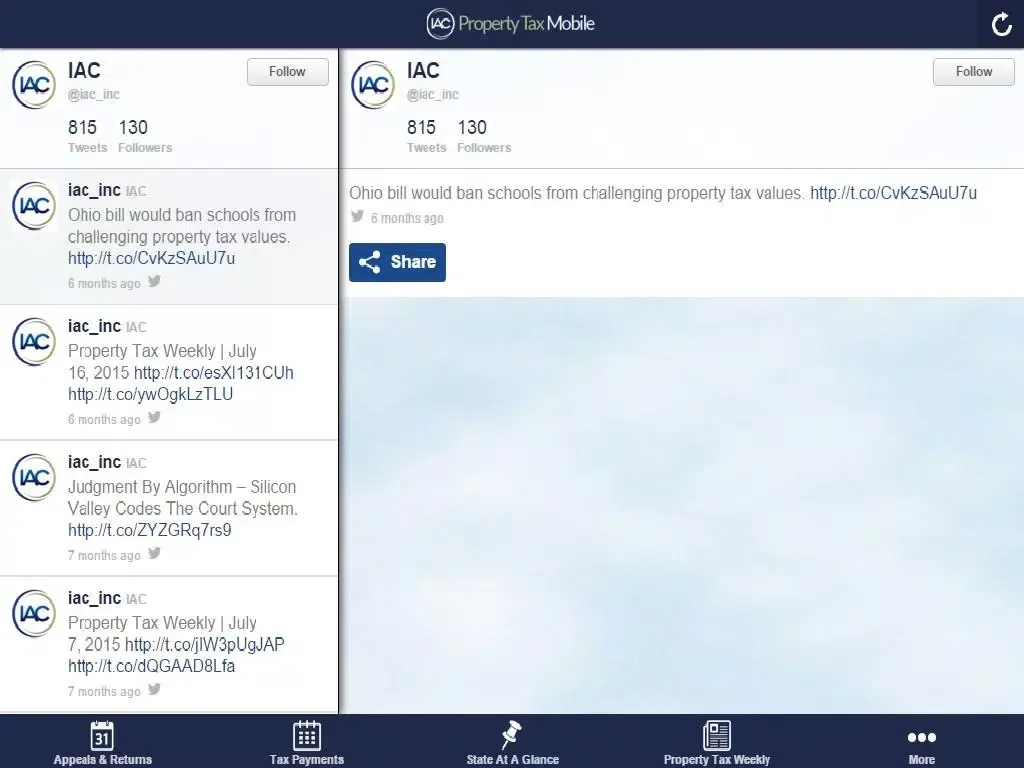
Task: Click Twitter bird icon on July 7 tweet
Action: (x=154, y=689)
